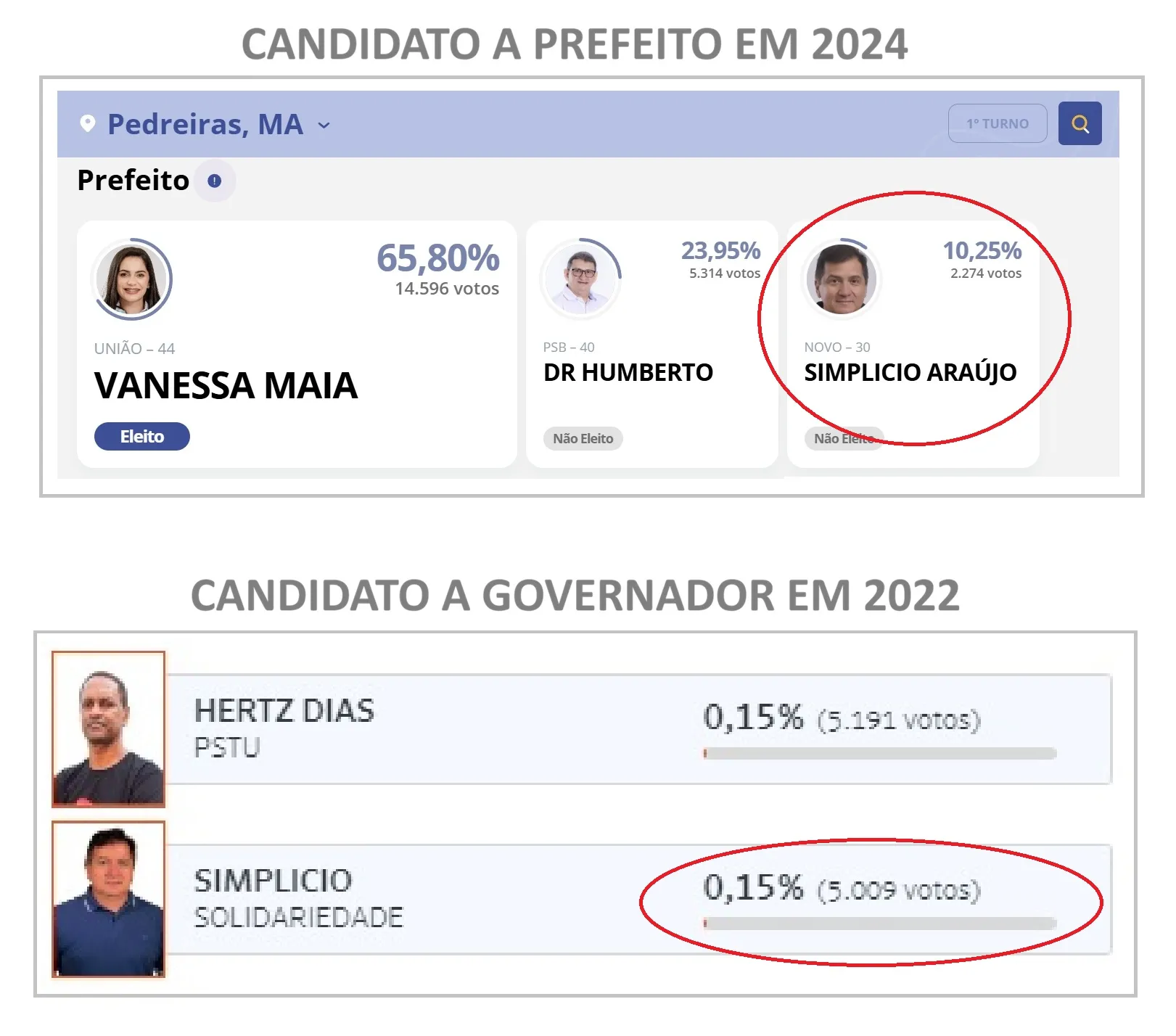Click the VANESSA MAIA candidate name
Viewport: 1176px width, 1036px height.
pos(226,385)
